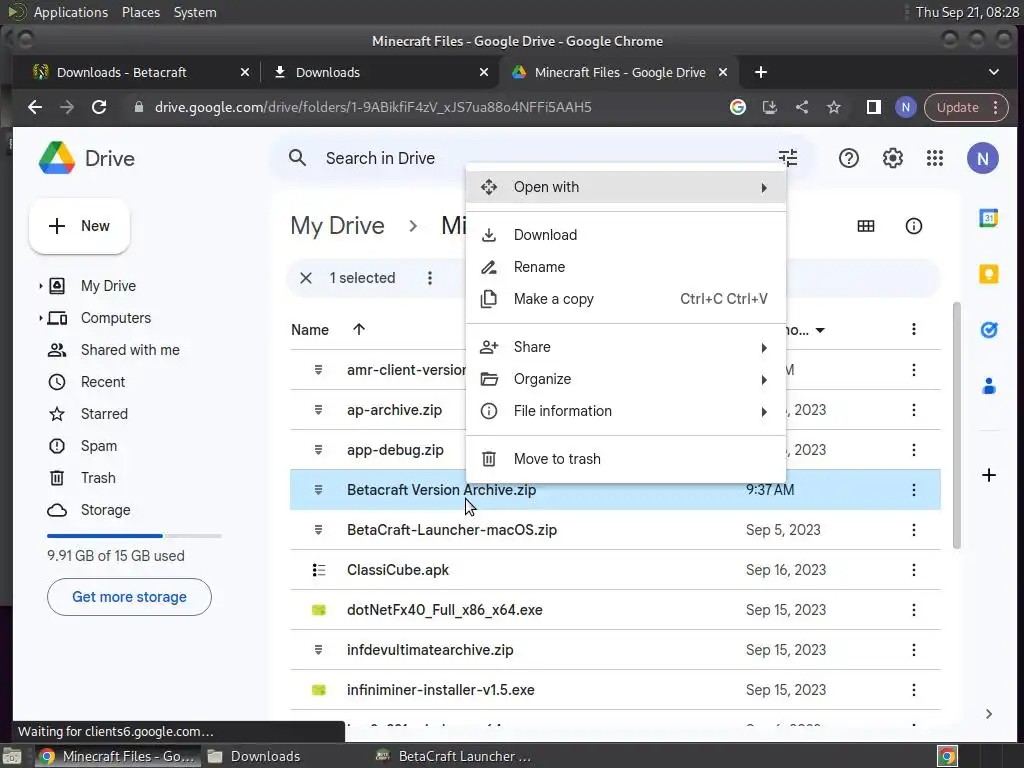Open the Support help icon
The image size is (1024, 768).
pyautogui.click(x=848, y=158)
